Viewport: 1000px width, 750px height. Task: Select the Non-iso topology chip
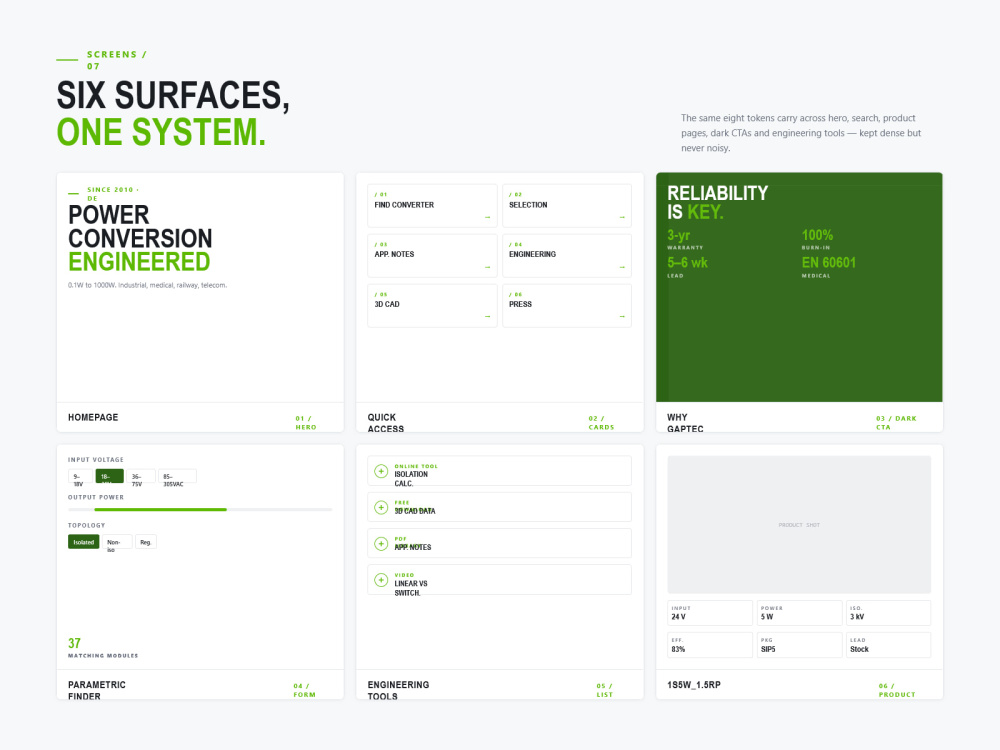click(117, 542)
